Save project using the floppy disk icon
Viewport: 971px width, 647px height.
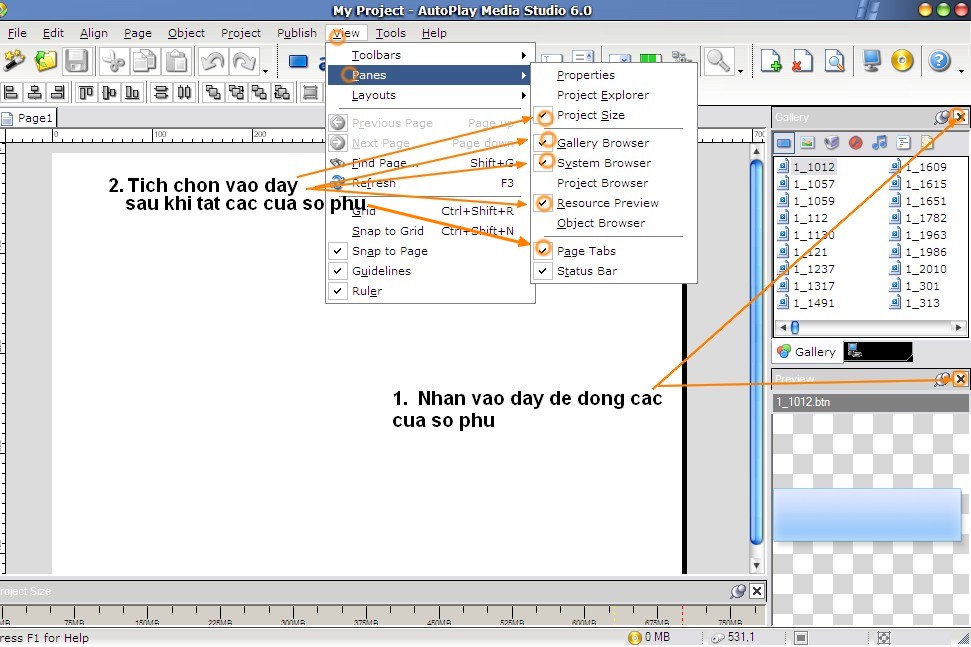(x=77, y=61)
